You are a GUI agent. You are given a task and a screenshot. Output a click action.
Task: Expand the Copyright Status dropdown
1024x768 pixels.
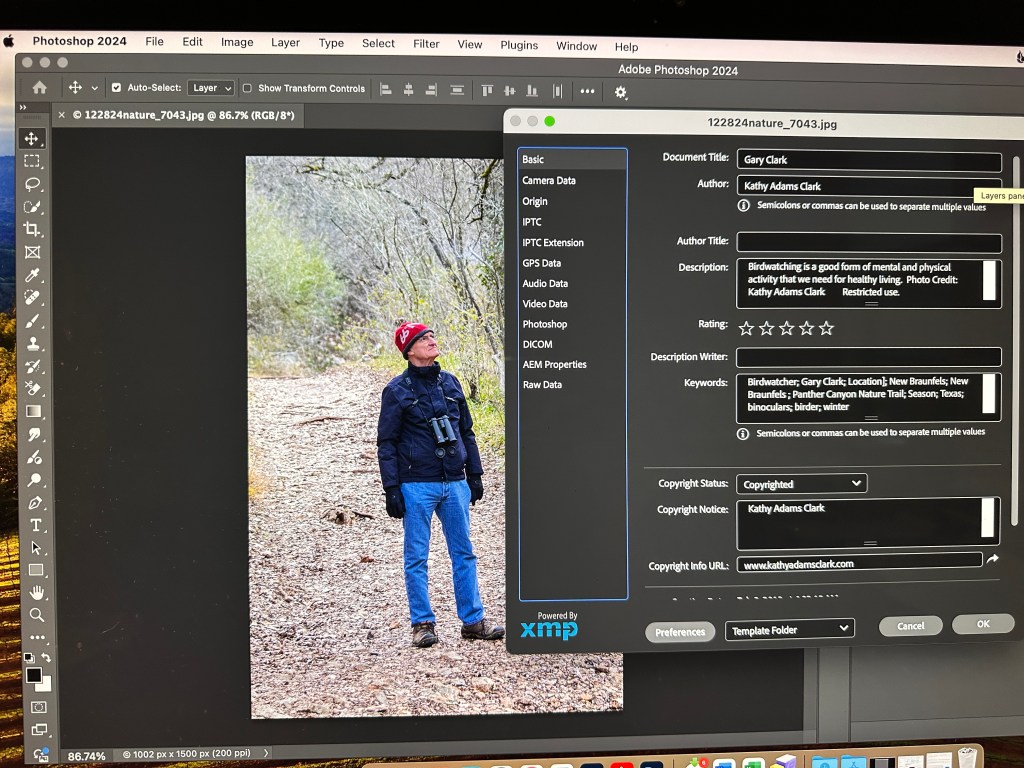[x=802, y=484]
